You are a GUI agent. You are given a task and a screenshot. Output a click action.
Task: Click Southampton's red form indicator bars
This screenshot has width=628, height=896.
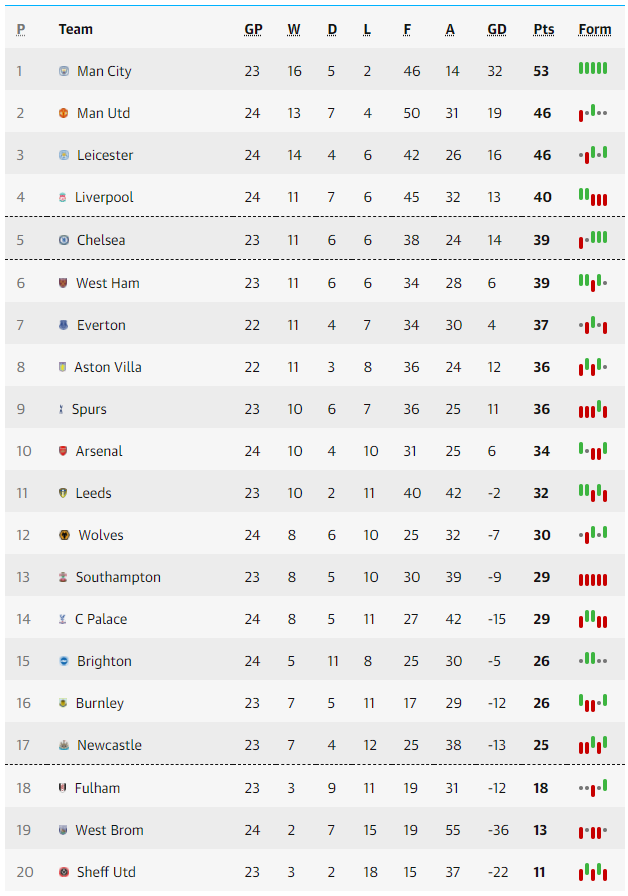(x=593, y=580)
